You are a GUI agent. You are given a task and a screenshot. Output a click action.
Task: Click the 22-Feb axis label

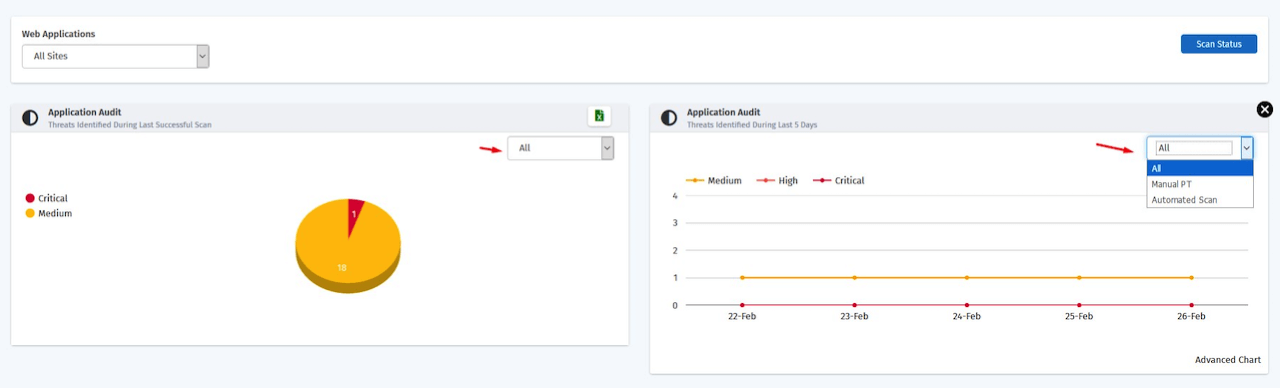tap(742, 316)
